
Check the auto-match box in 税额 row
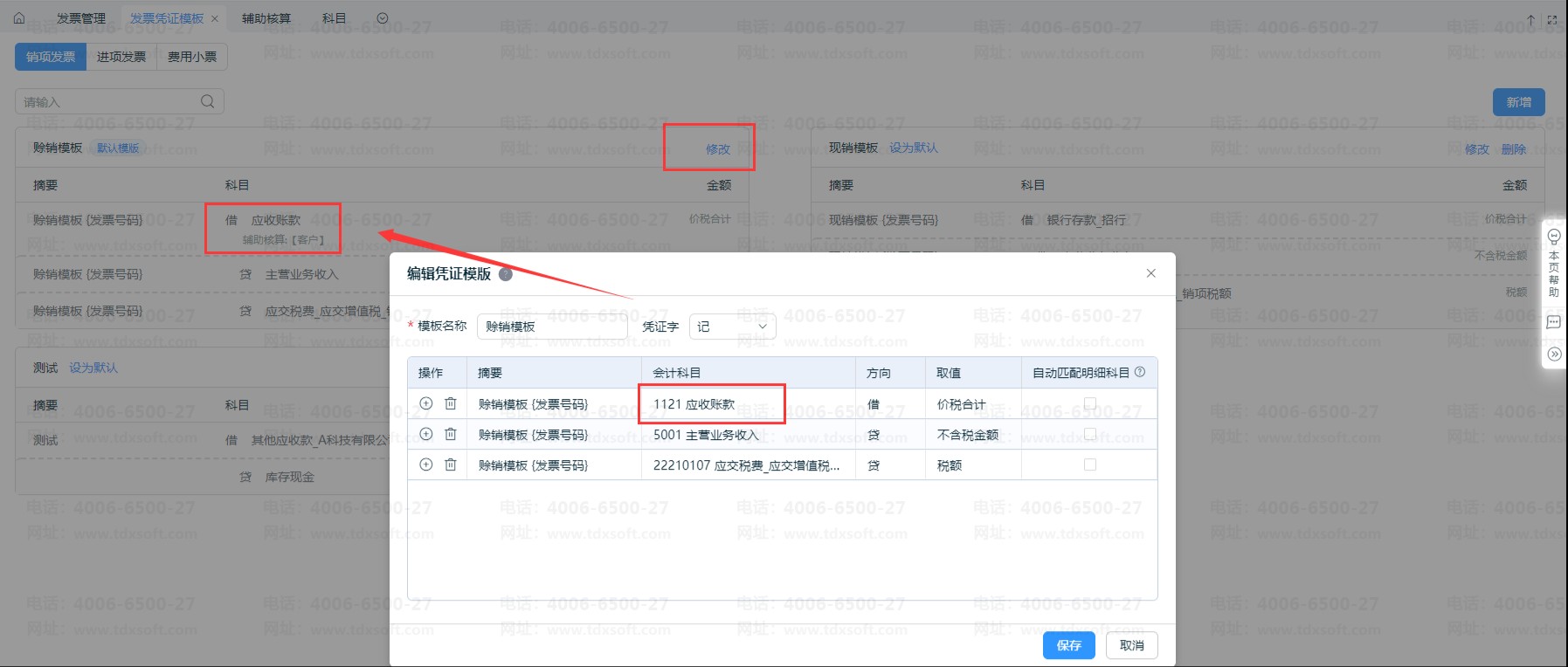(1089, 464)
